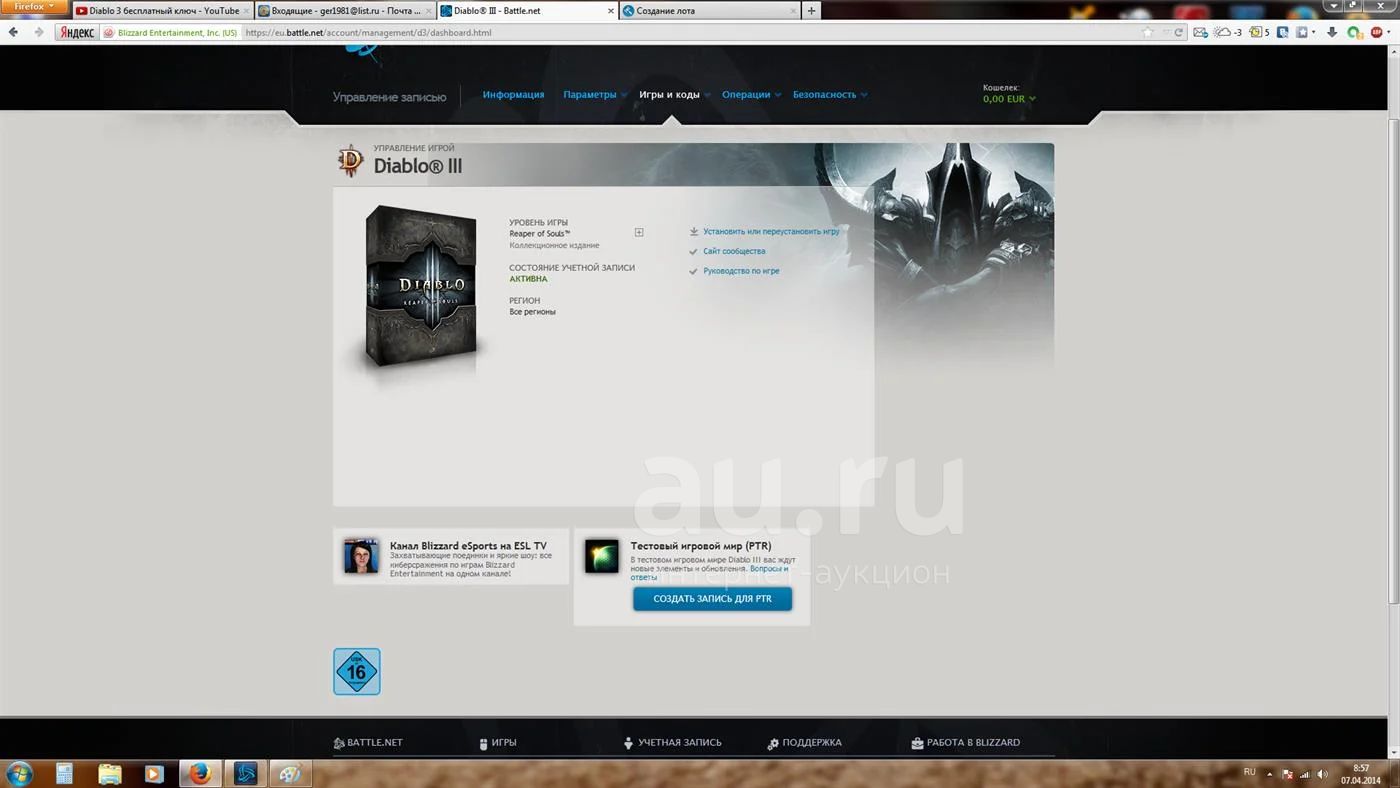Close the Diablo III Battle.net tab

[611, 11]
